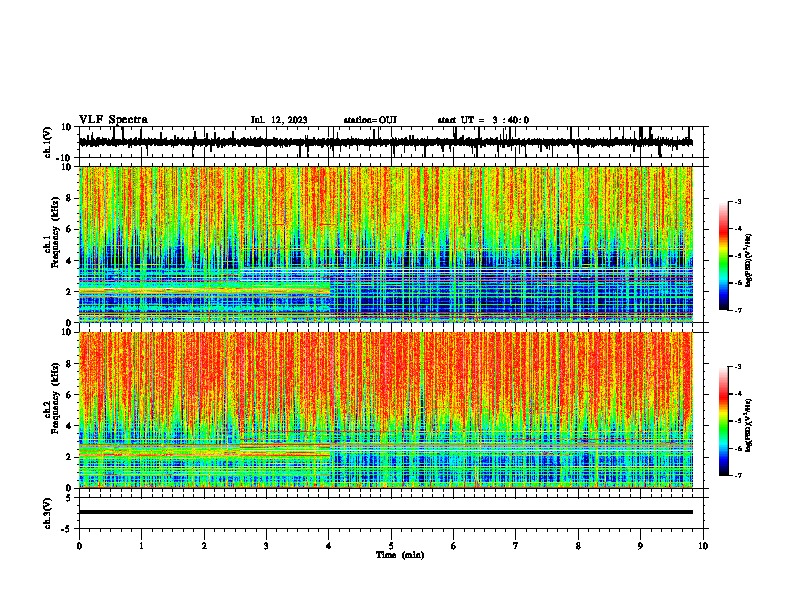
Task: Select the date text 'Jul. 12, 2023'
Action: tap(279, 120)
